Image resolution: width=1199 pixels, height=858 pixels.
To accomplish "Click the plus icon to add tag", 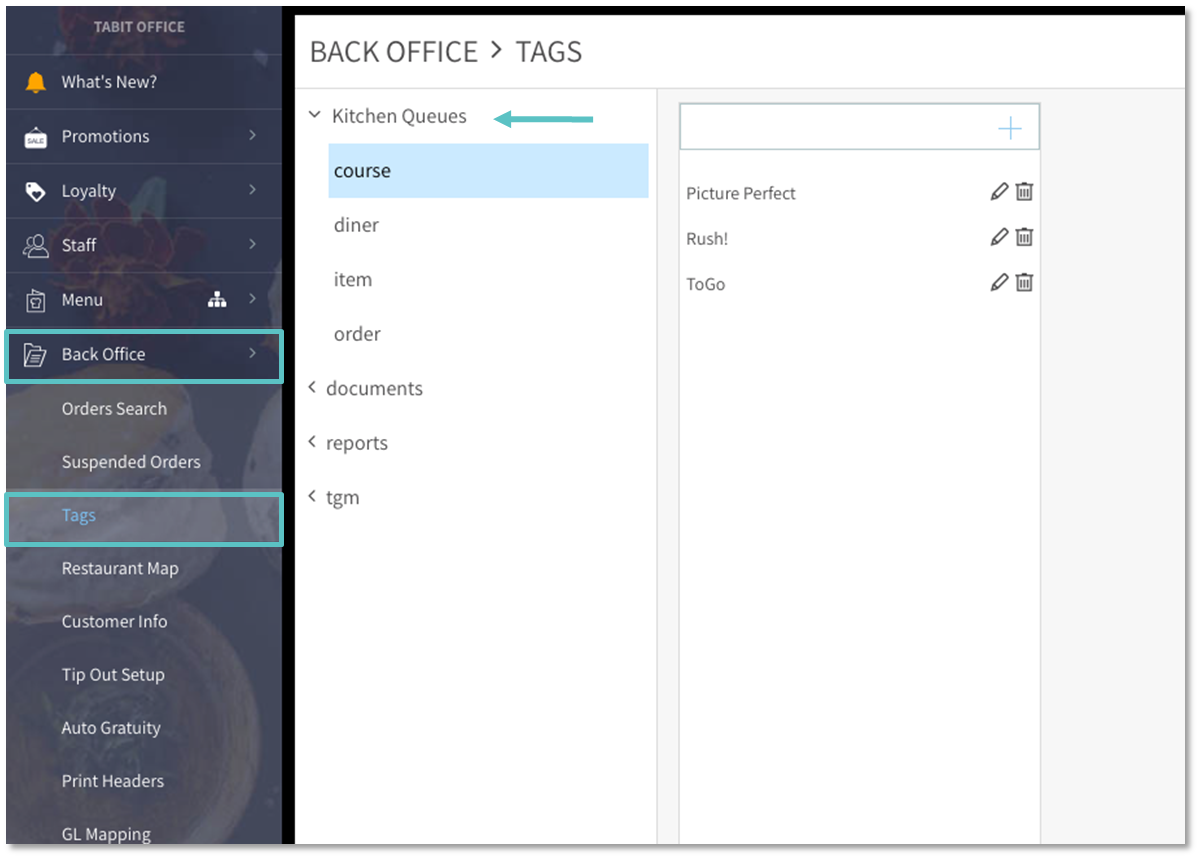I will [x=1010, y=128].
